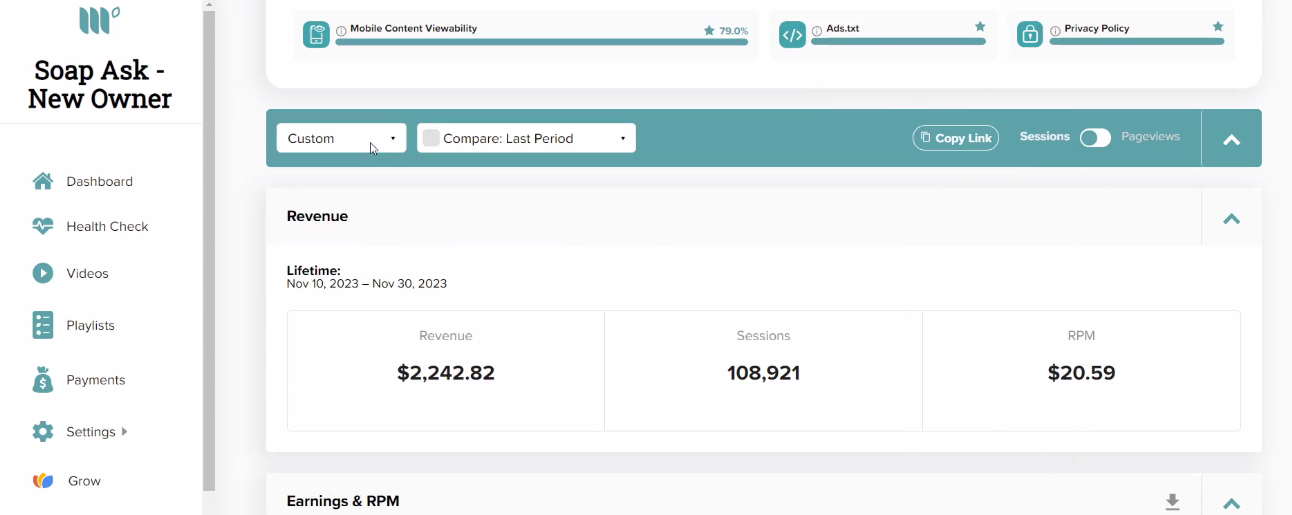Click the Mobile Content Viewability progress bar
The image size is (1292, 515).
tap(542, 42)
